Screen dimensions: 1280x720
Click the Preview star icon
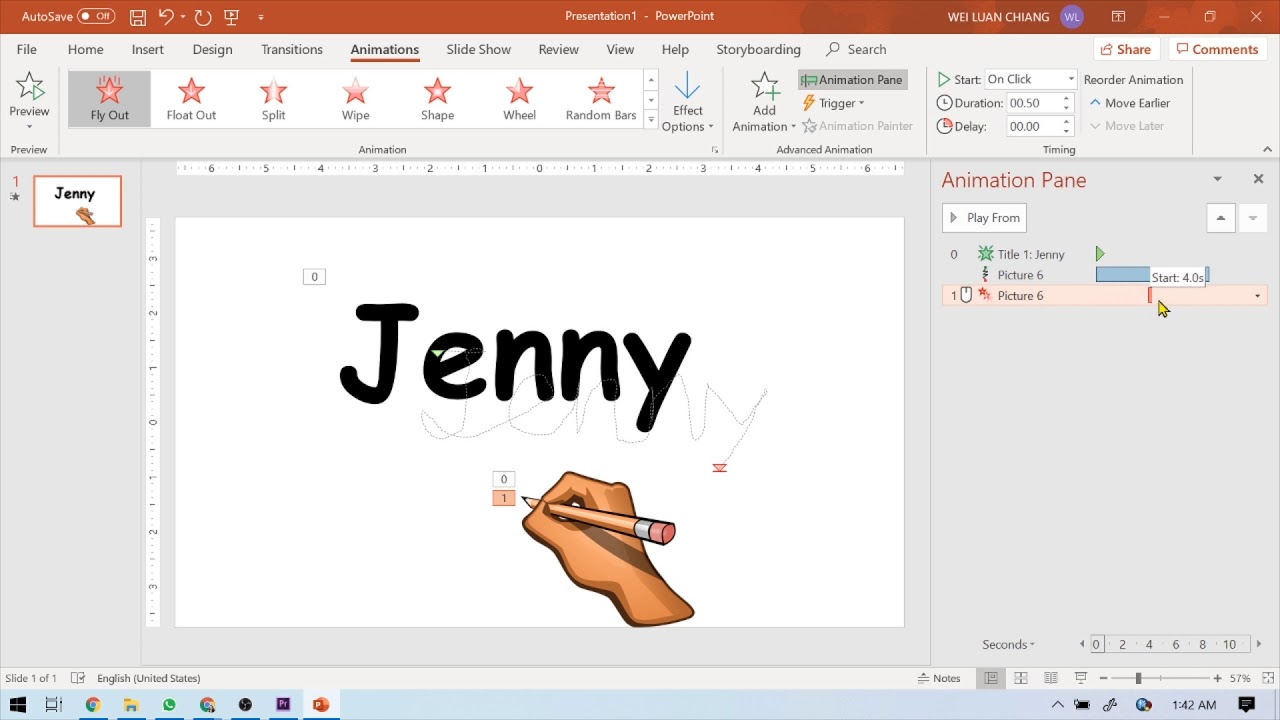29,87
